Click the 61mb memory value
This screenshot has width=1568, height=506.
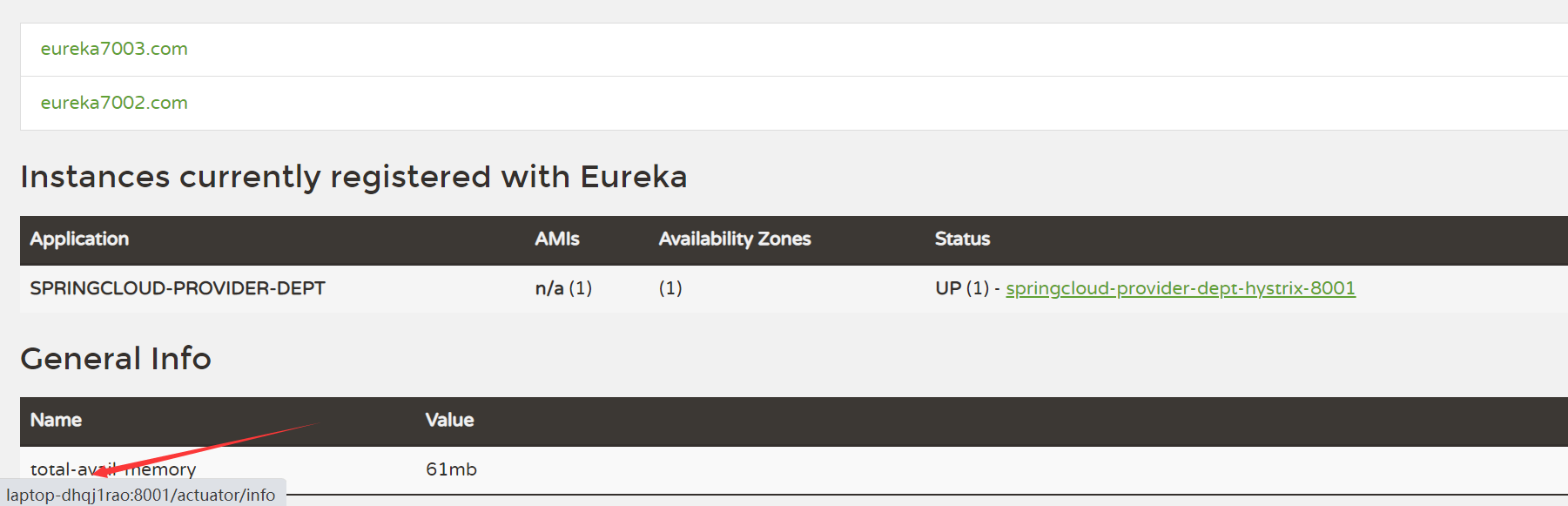(x=451, y=469)
